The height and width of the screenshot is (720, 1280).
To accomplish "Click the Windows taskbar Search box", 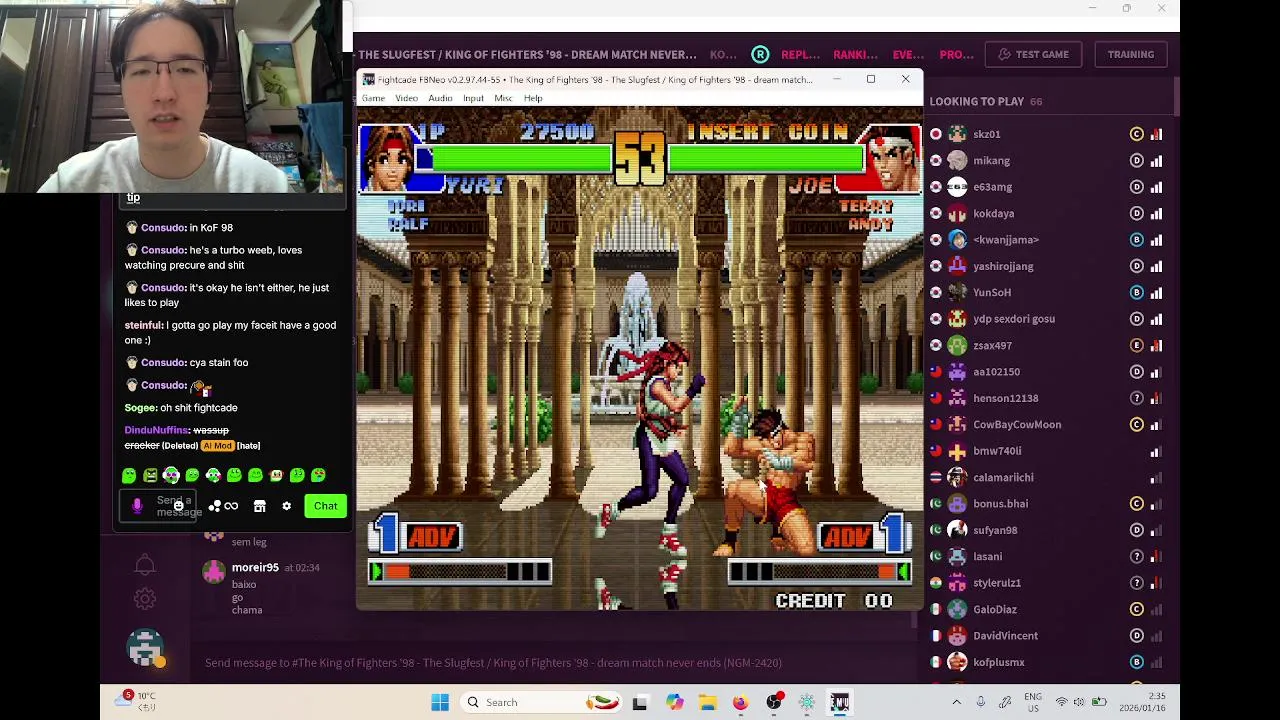I will [541, 702].
